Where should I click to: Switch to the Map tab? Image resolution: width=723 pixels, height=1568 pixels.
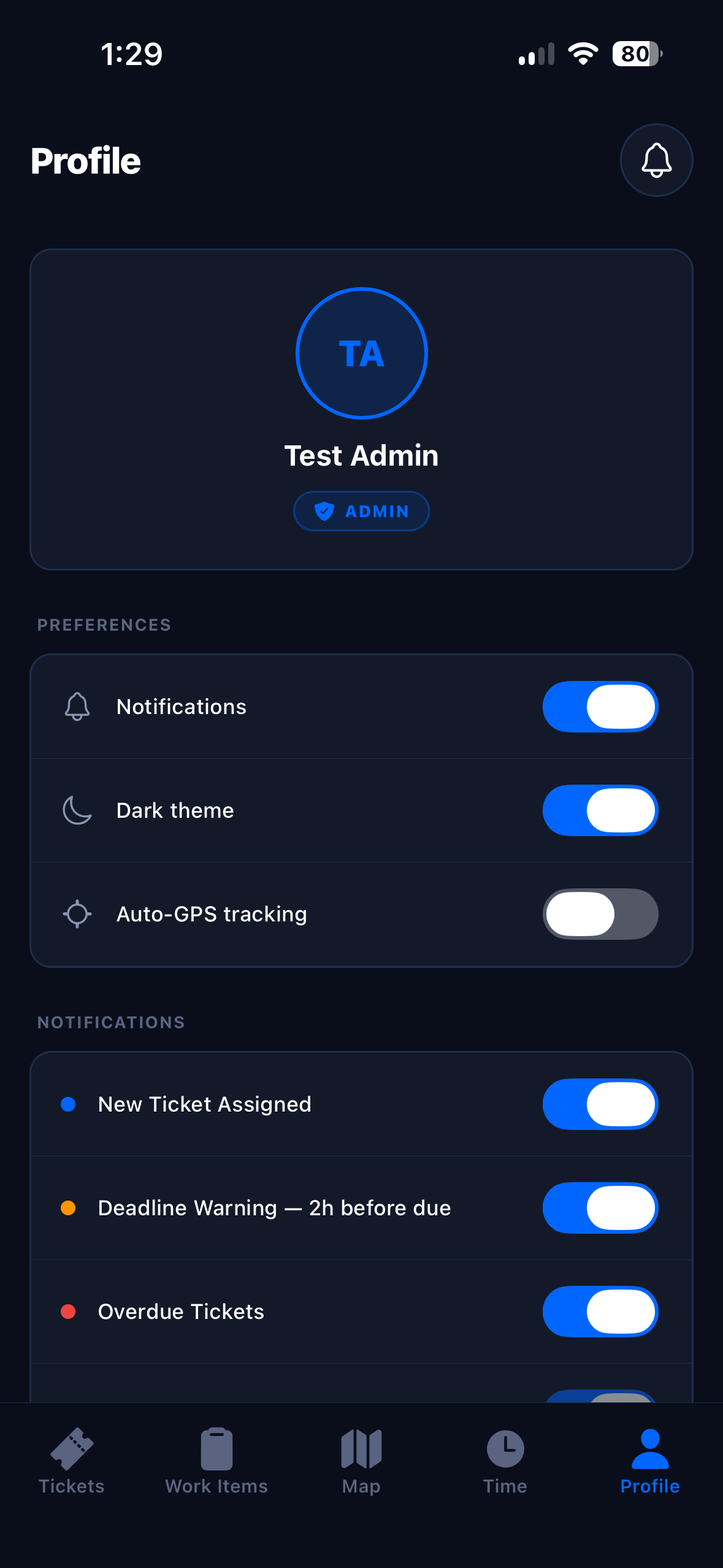pyautogui.click(x=361, y=1461)
